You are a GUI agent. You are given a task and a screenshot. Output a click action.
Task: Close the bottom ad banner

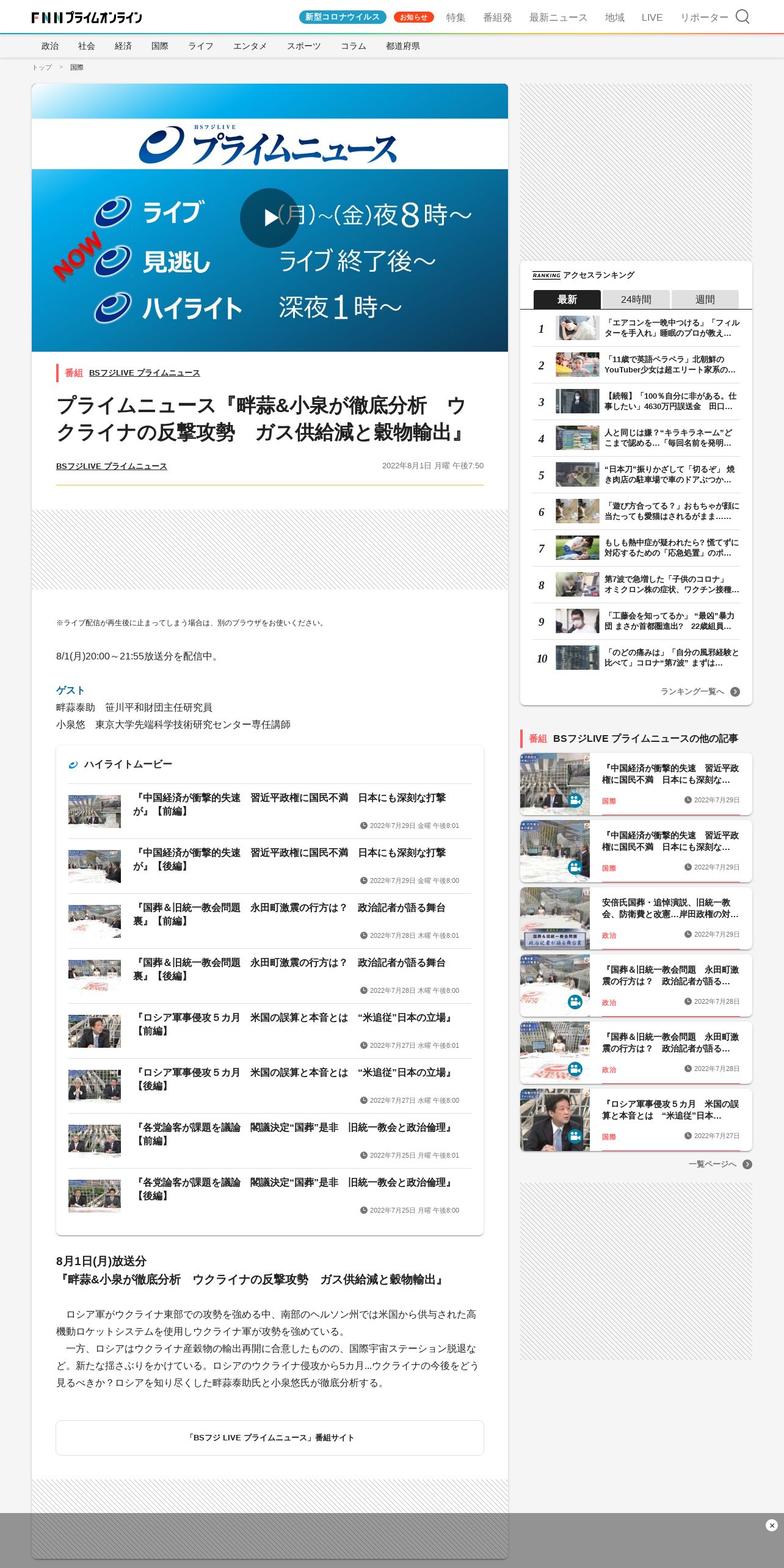click(772, 1525)
